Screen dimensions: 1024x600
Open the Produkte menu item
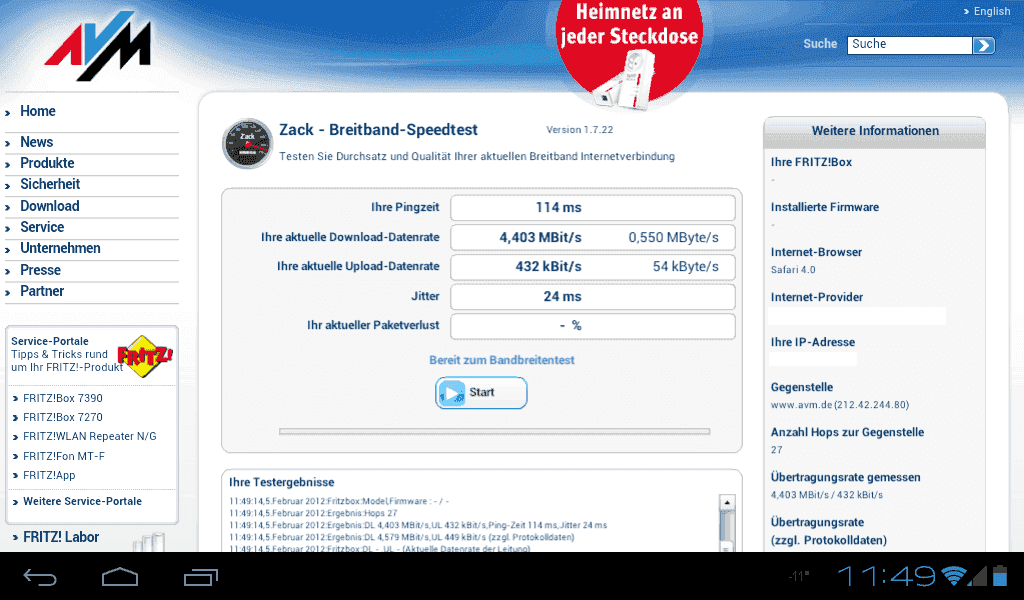47,163
